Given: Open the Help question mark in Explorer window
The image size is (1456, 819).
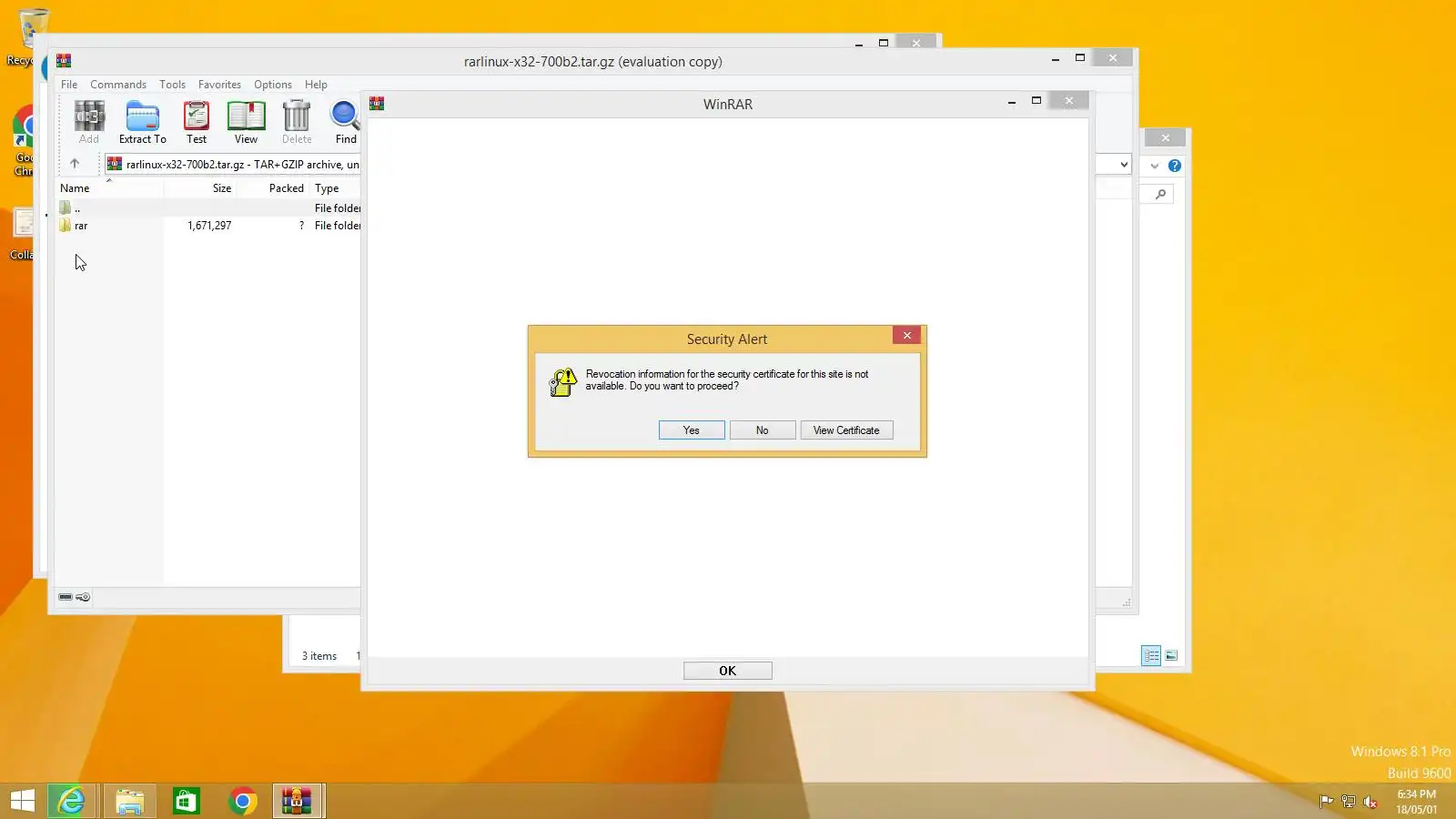Looking at the screenshot, I should pyautogui.click(x=1175, y=166).
